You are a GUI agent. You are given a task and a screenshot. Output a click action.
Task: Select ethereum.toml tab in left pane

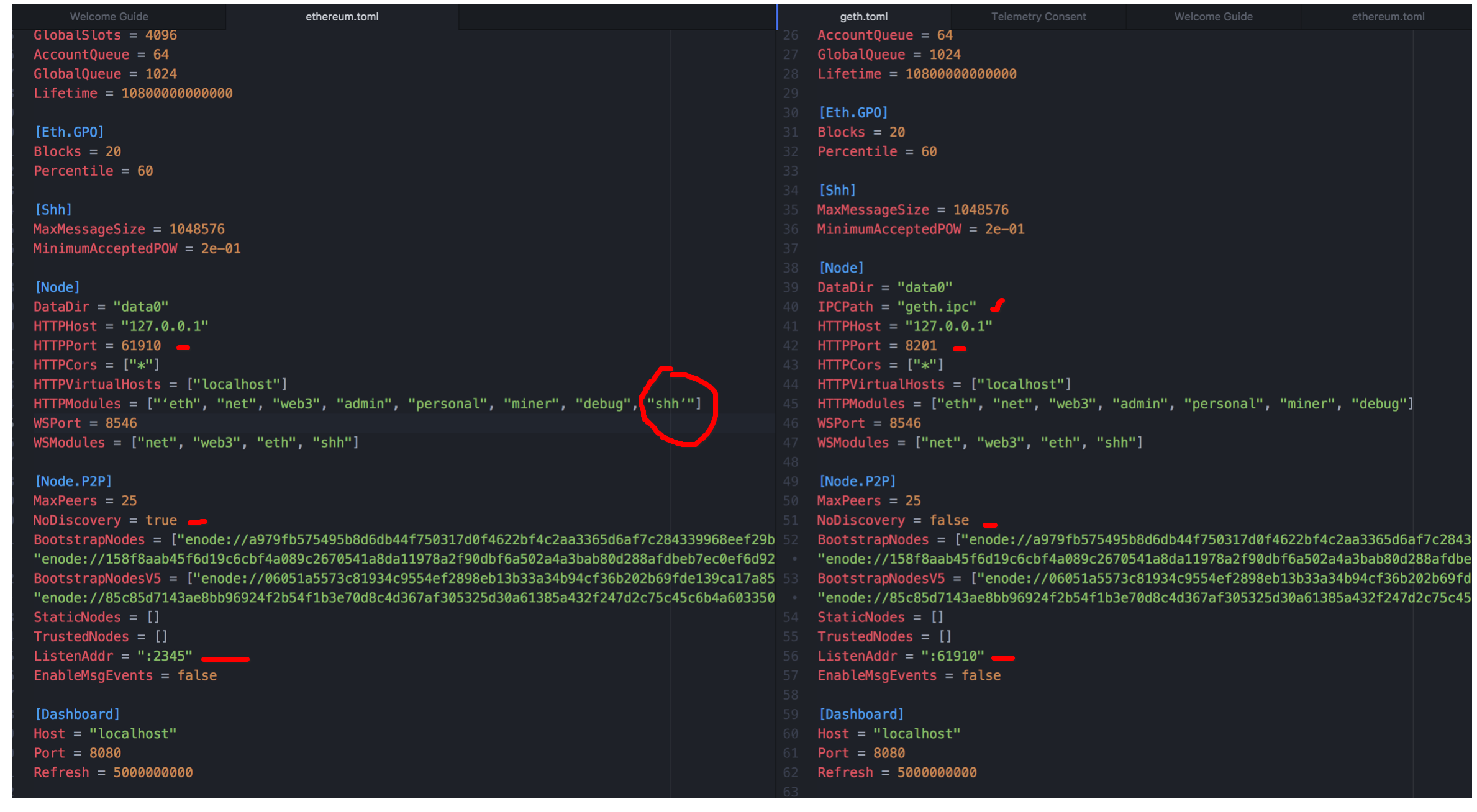tap(342, 17)
